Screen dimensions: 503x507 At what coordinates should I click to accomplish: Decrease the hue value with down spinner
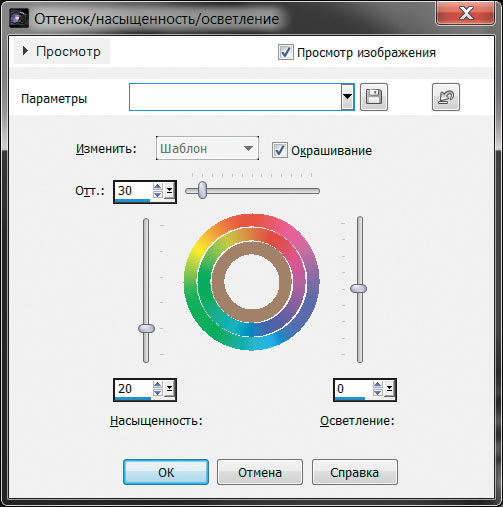point(158,195)
